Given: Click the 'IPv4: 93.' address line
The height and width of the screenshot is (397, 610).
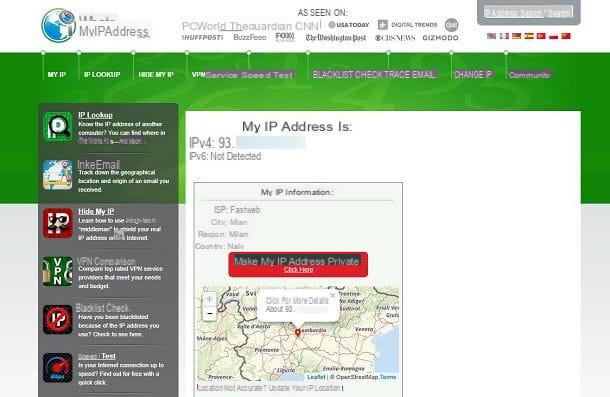Looking at the screenshot, I should tap(247, 143).
